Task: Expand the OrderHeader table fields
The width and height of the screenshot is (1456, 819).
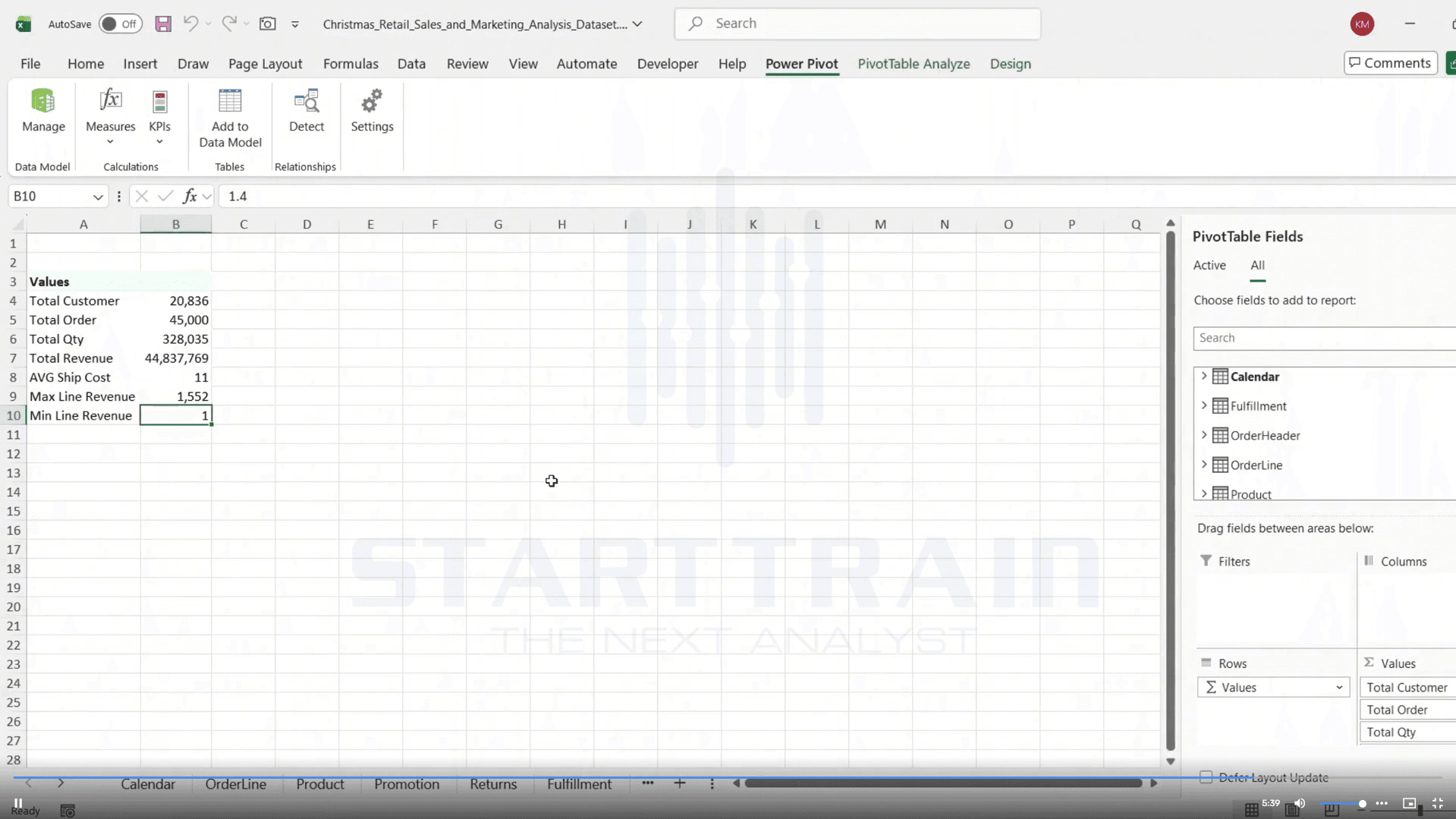Action: point(1204,436)
